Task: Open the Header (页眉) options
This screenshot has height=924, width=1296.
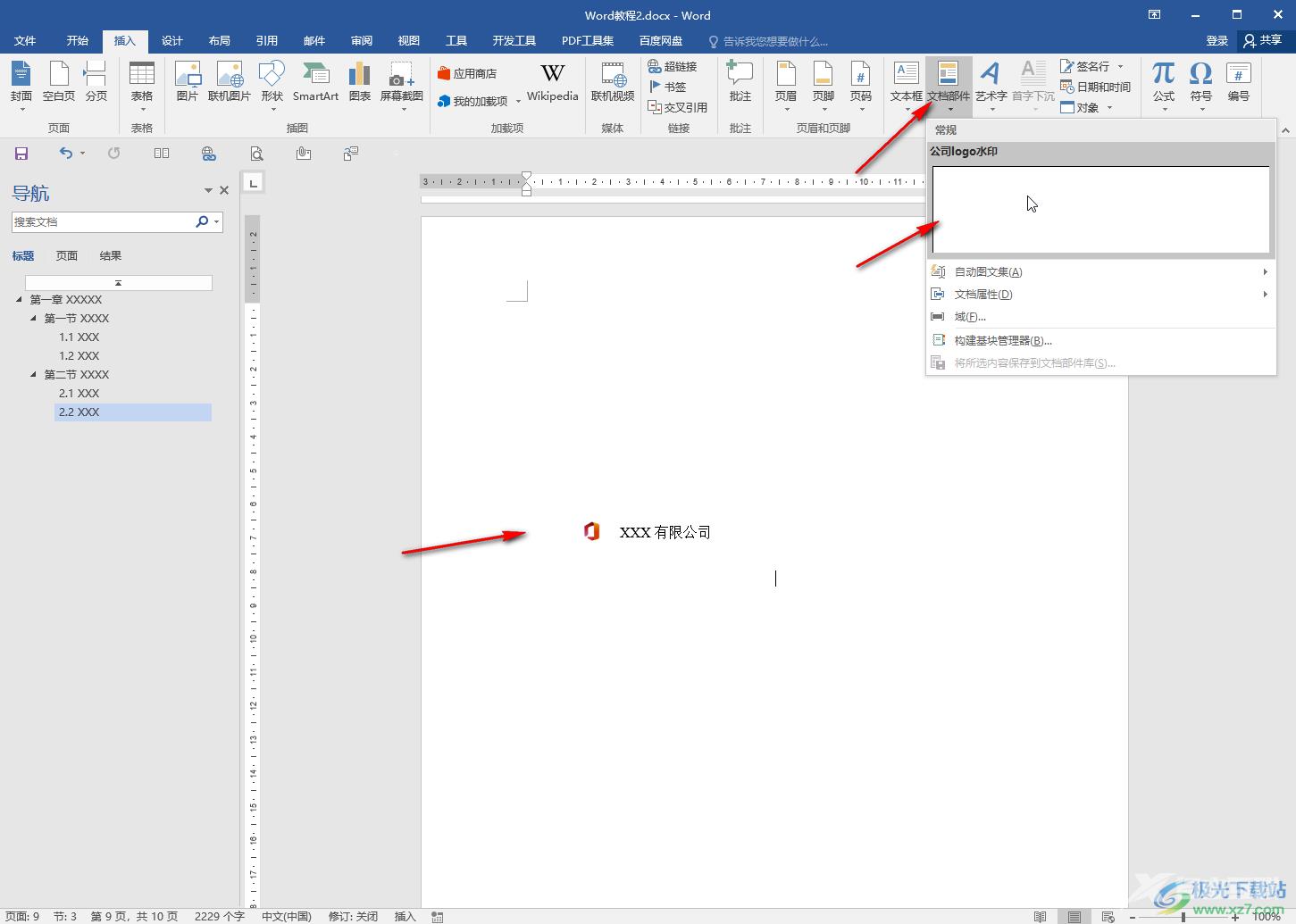Action: (786, 86)
